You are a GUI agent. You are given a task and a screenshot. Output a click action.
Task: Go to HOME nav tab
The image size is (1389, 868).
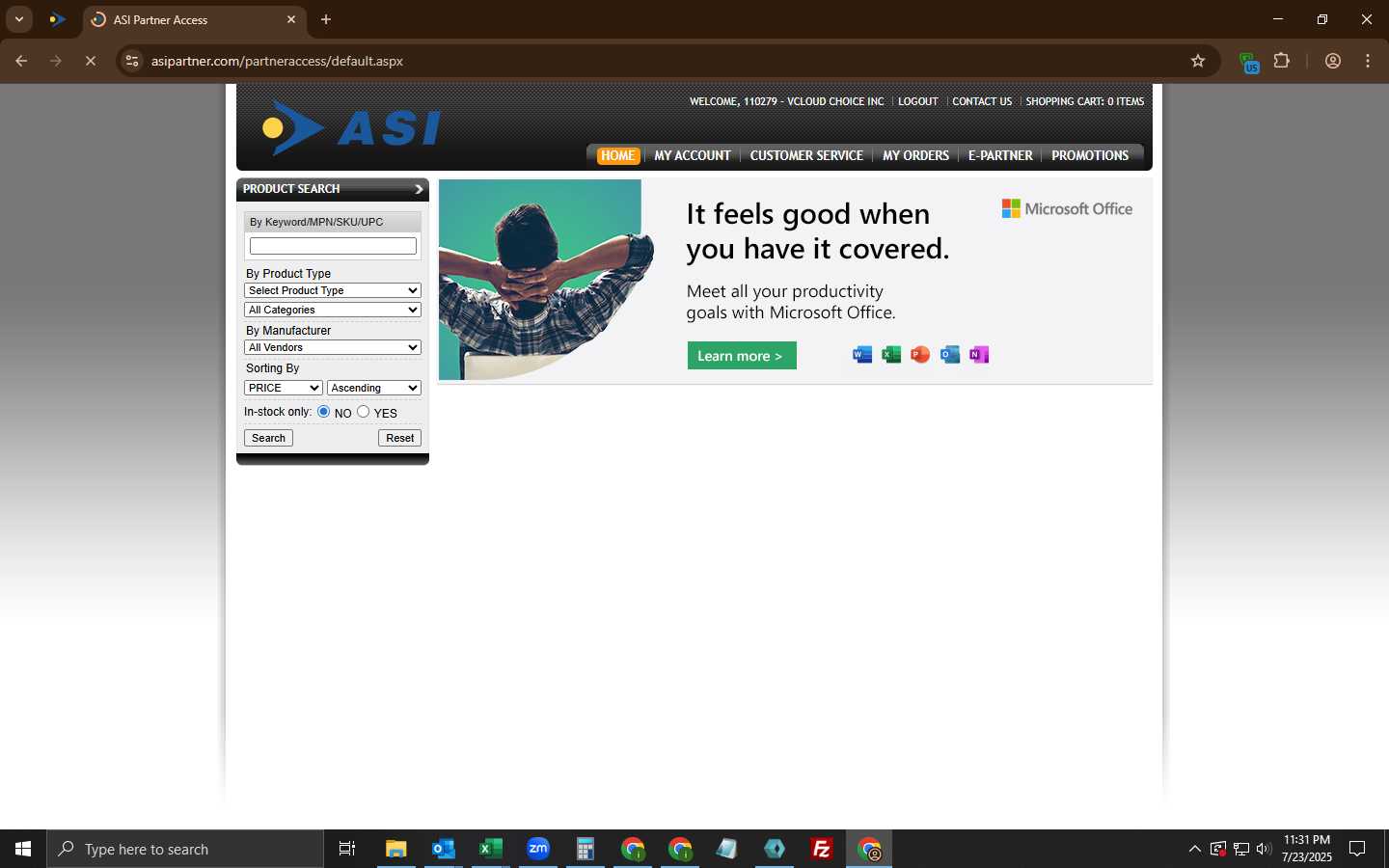(617, 155)
